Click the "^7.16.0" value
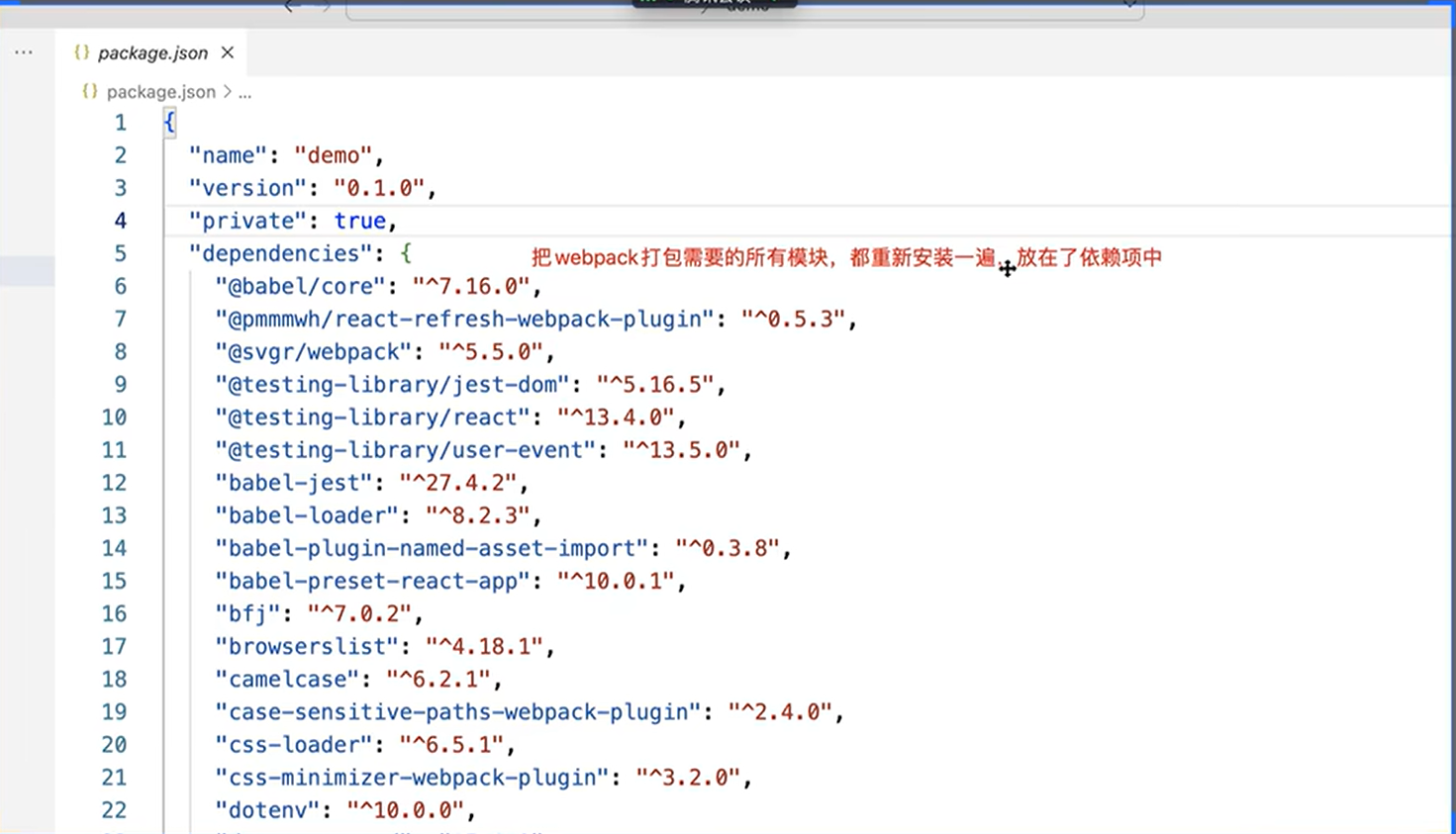Viewport: 1456px width, 834px height. (x=471, y=286)
